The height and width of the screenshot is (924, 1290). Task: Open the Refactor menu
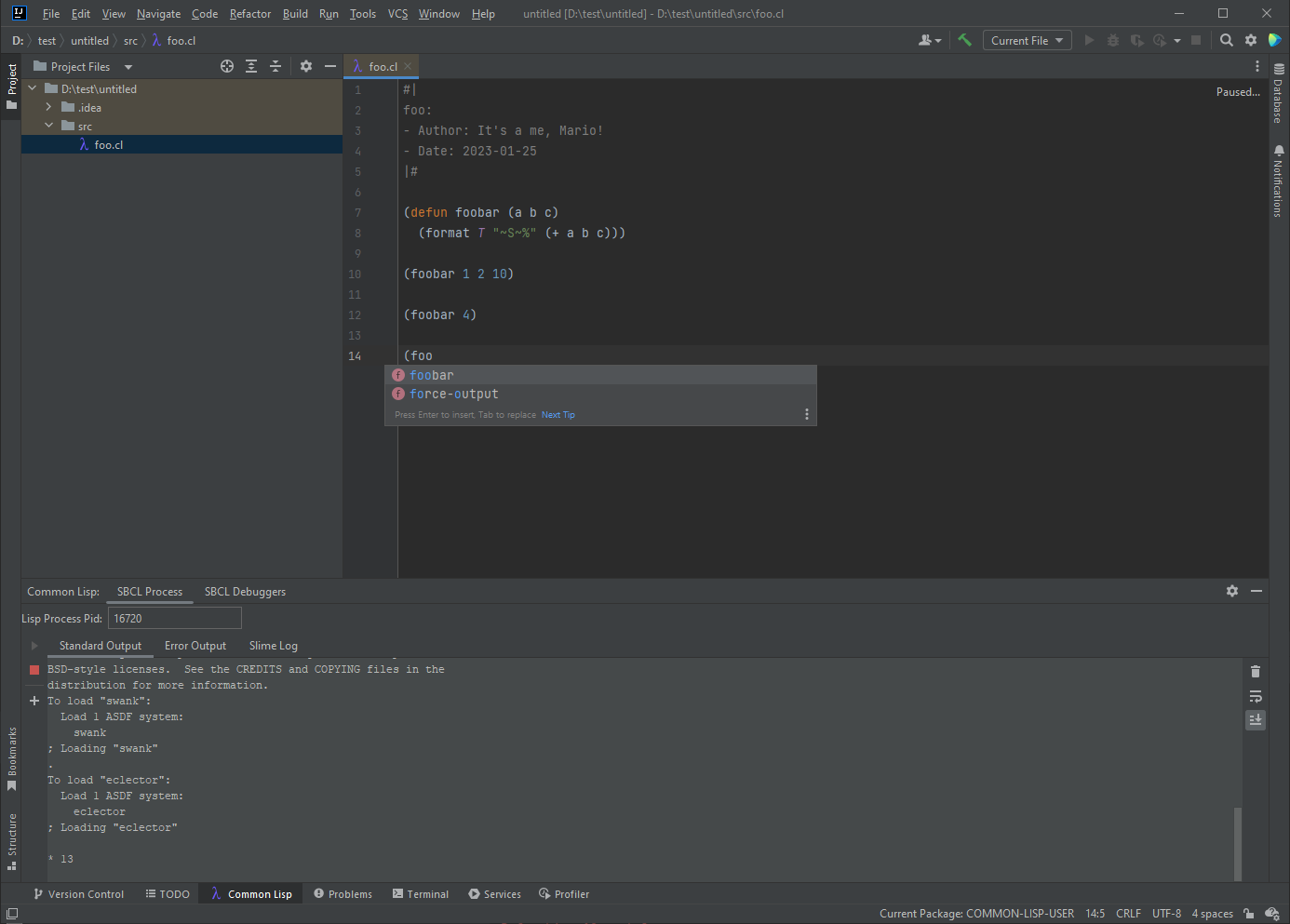pyautogui.click(x=250, y=14)
